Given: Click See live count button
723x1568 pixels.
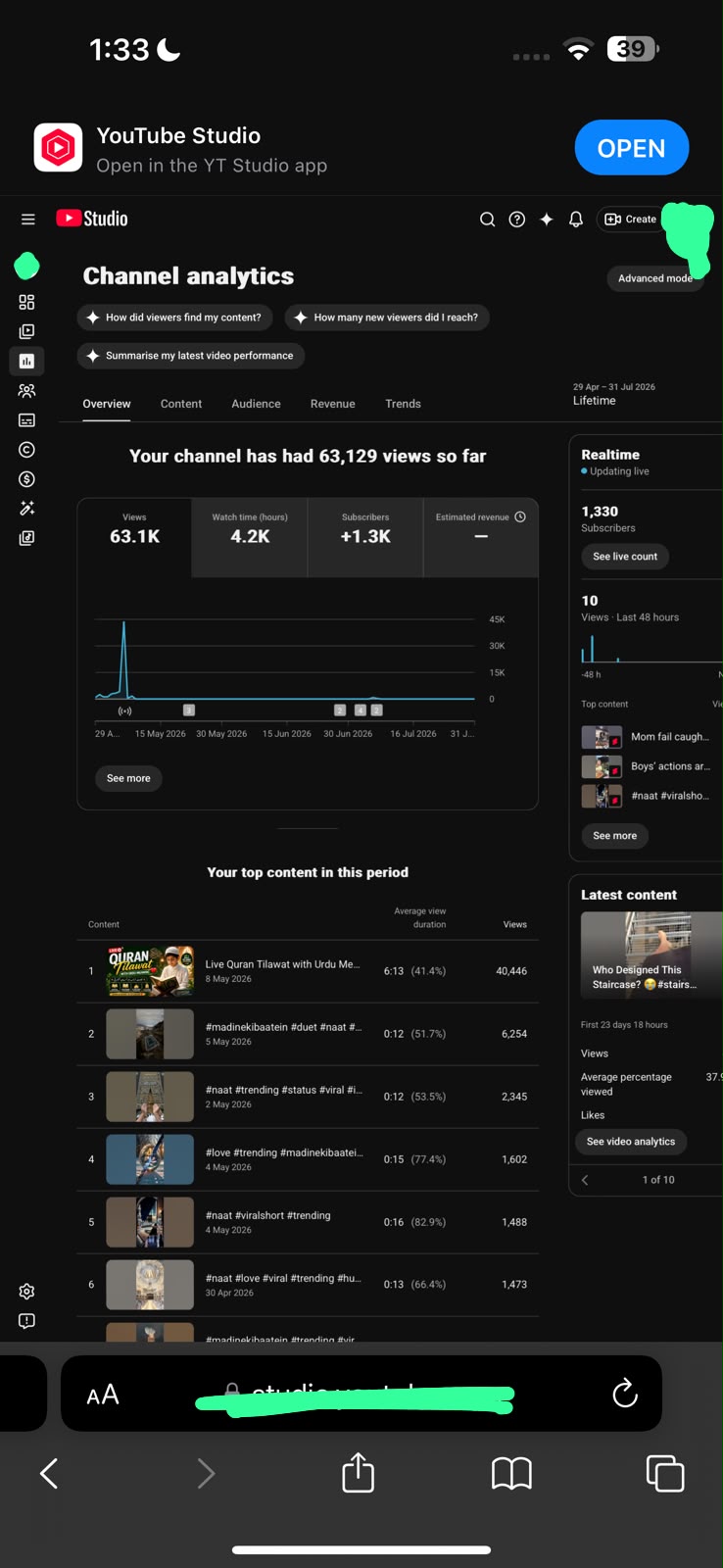Looking at the screenshot, I should 625,557.
